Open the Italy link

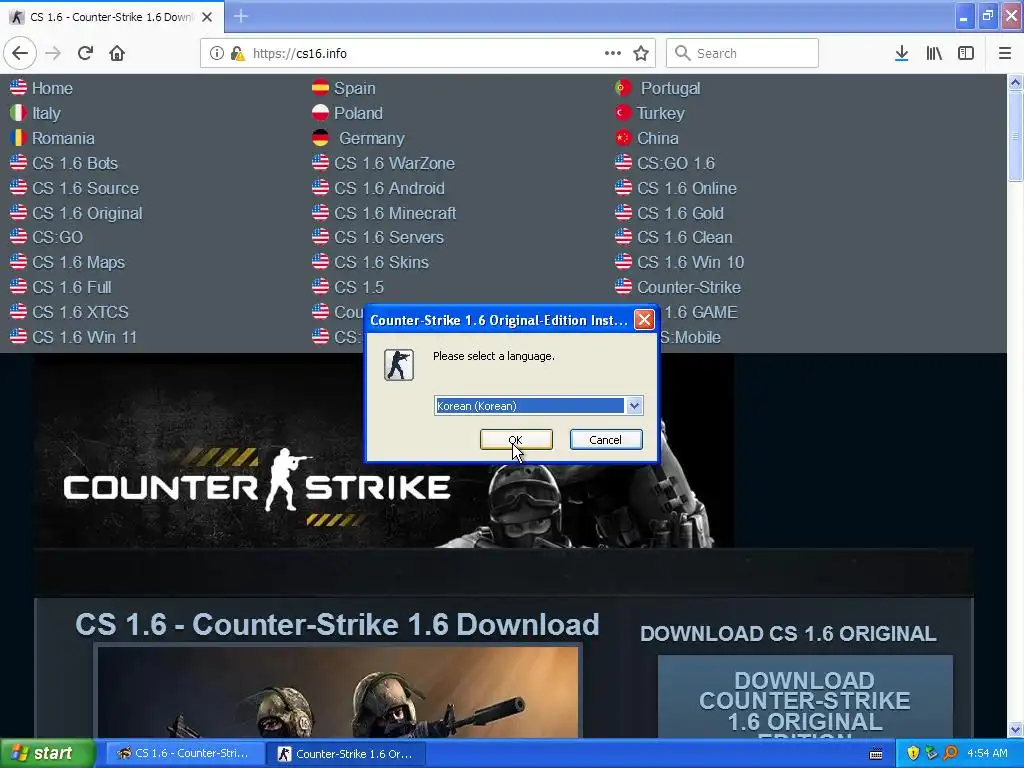(x=46, y=114)
